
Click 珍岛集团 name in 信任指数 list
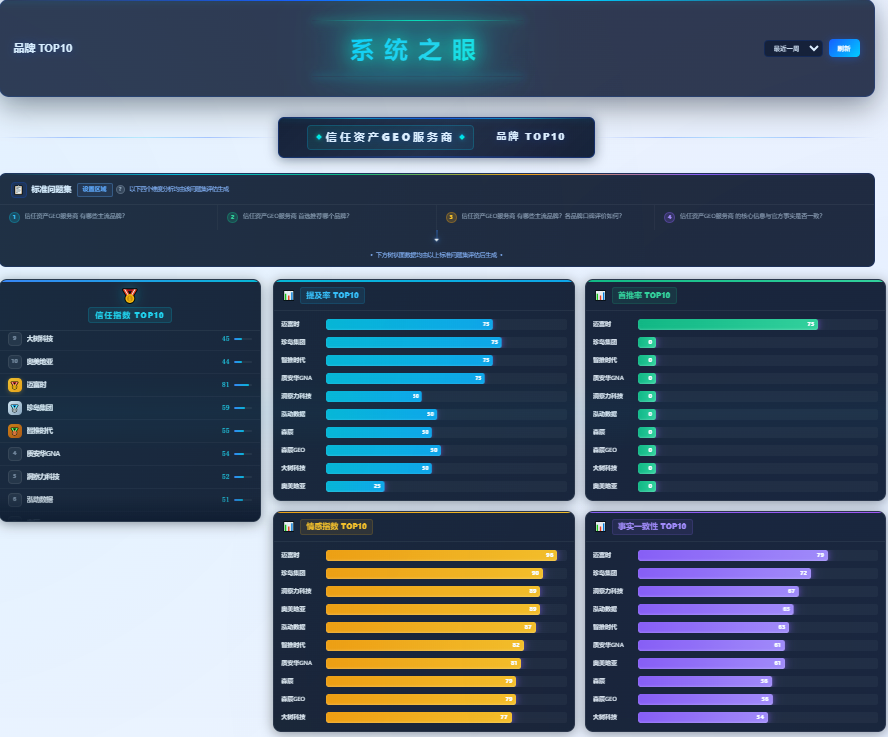click(x=40, y=408)
